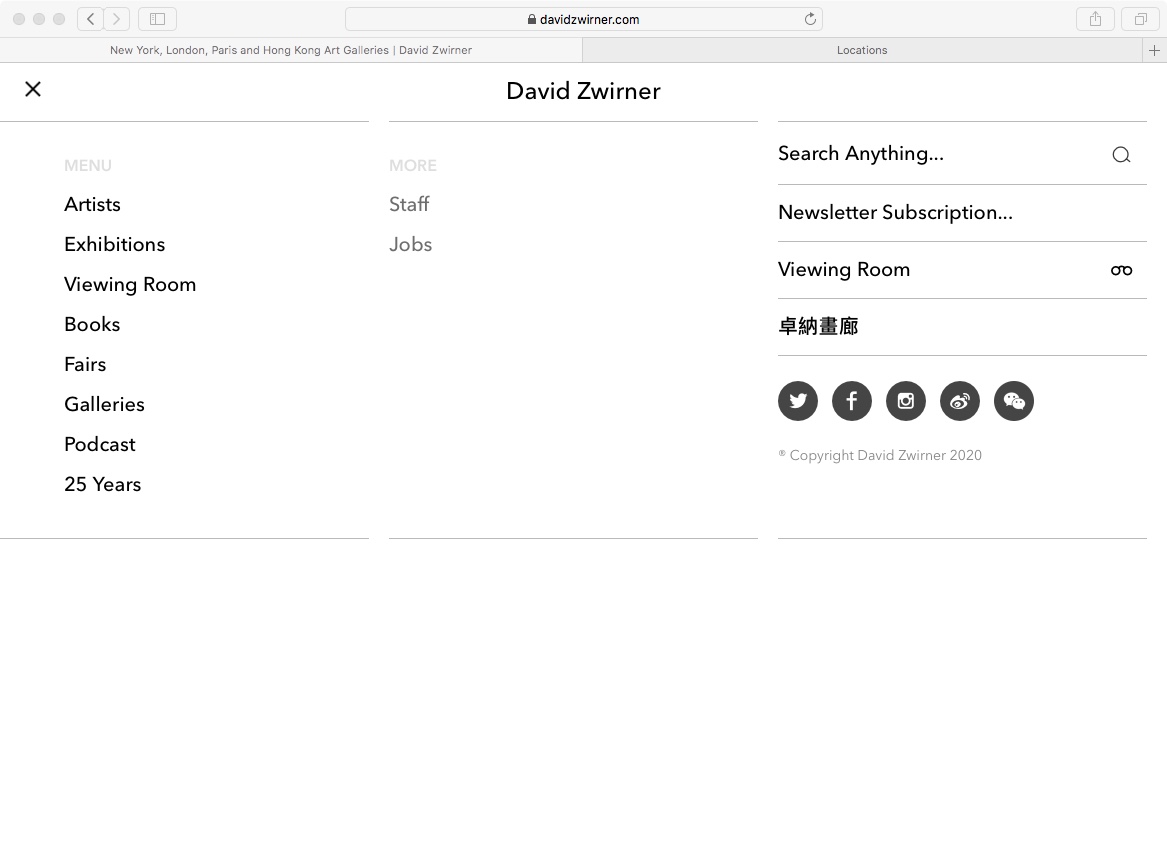Screen dimensions: 1167x841
Task: Select Exhibitions in the menu
Action: (x=114, y=244)
